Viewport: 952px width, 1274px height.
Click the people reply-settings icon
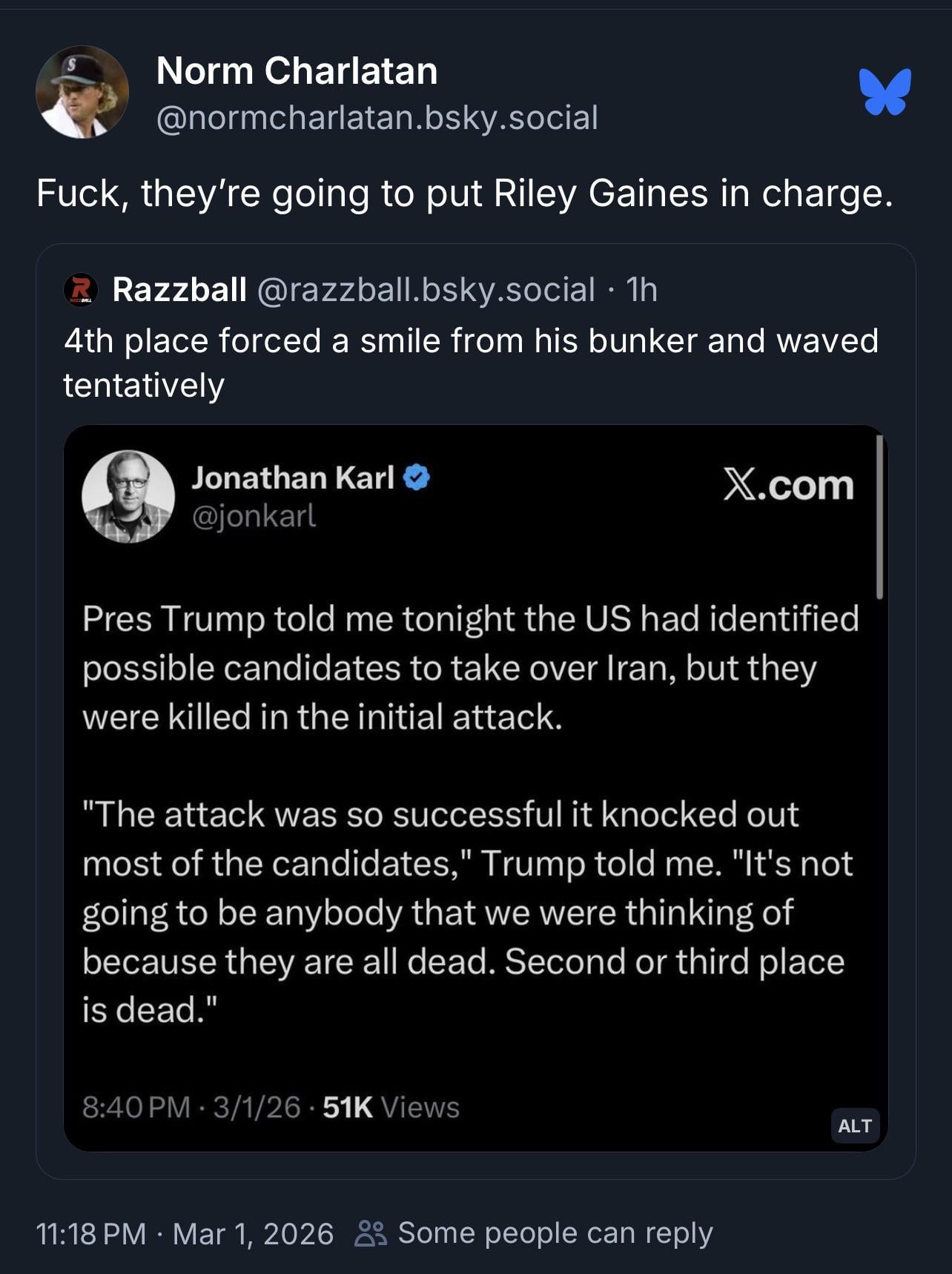(x=370, y=1233)
